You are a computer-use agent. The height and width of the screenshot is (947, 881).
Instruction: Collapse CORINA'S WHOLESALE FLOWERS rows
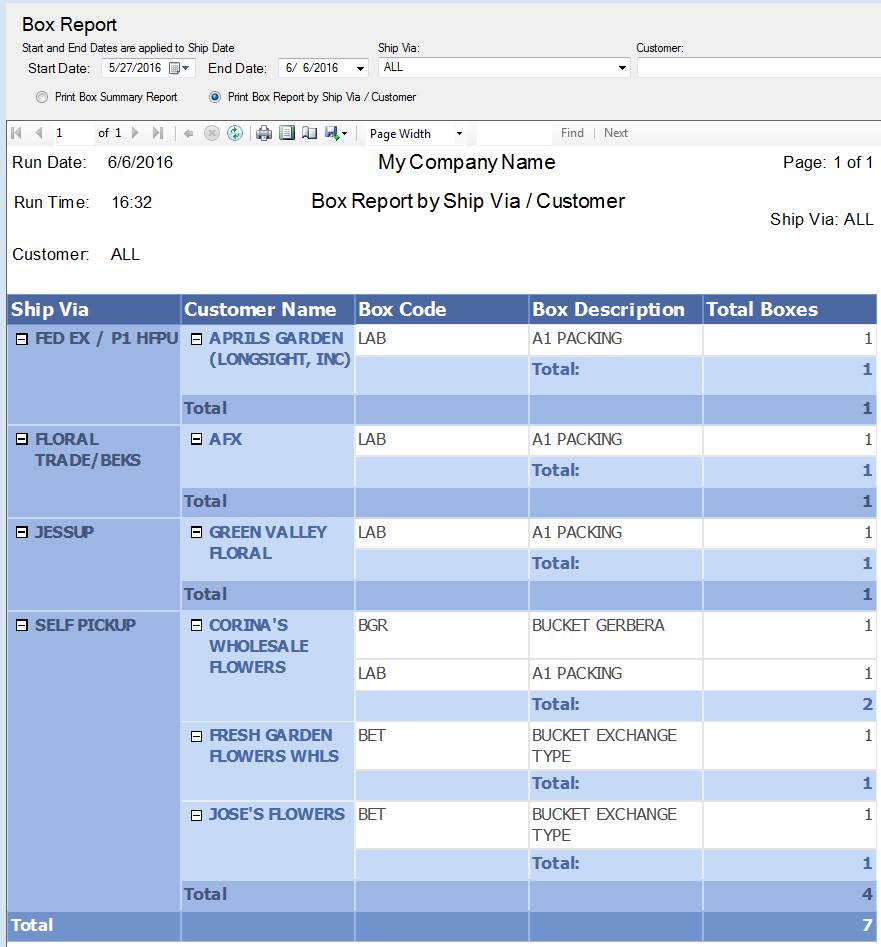pyautogui.click(x=196, y=626)
